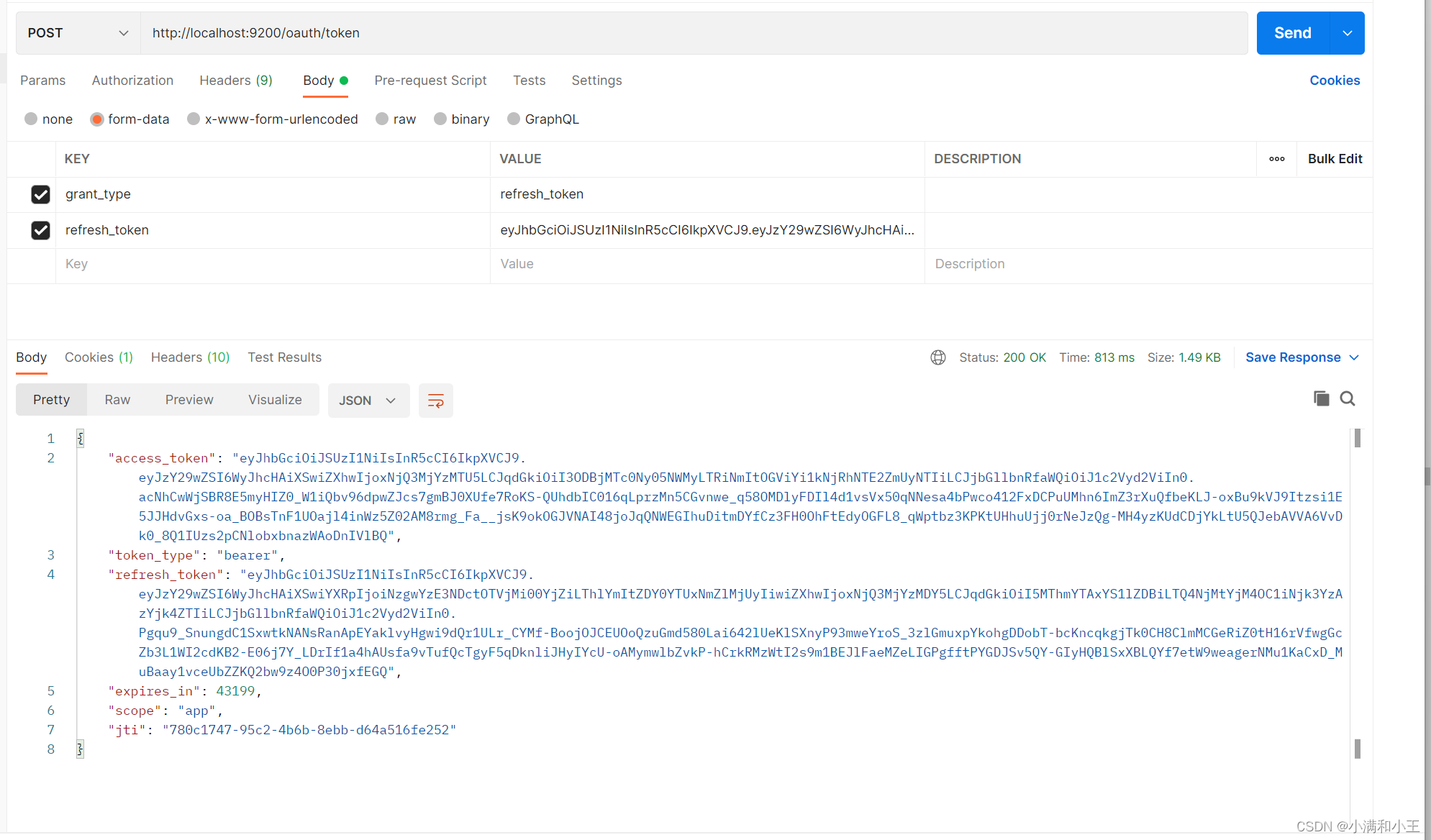Image resolution: width=1431 pixels, height=840 pixels.
Task: Switch to the Authorization tab
Action: 132,81
